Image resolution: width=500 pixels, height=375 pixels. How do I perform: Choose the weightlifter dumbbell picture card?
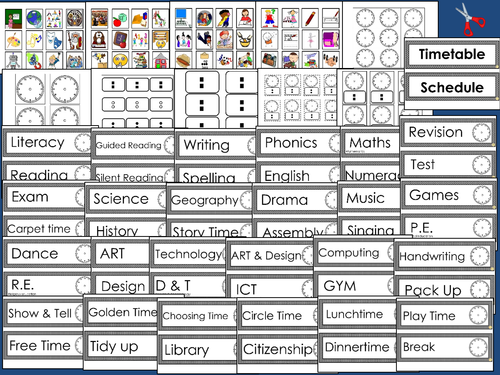click(x=331, y=60)
